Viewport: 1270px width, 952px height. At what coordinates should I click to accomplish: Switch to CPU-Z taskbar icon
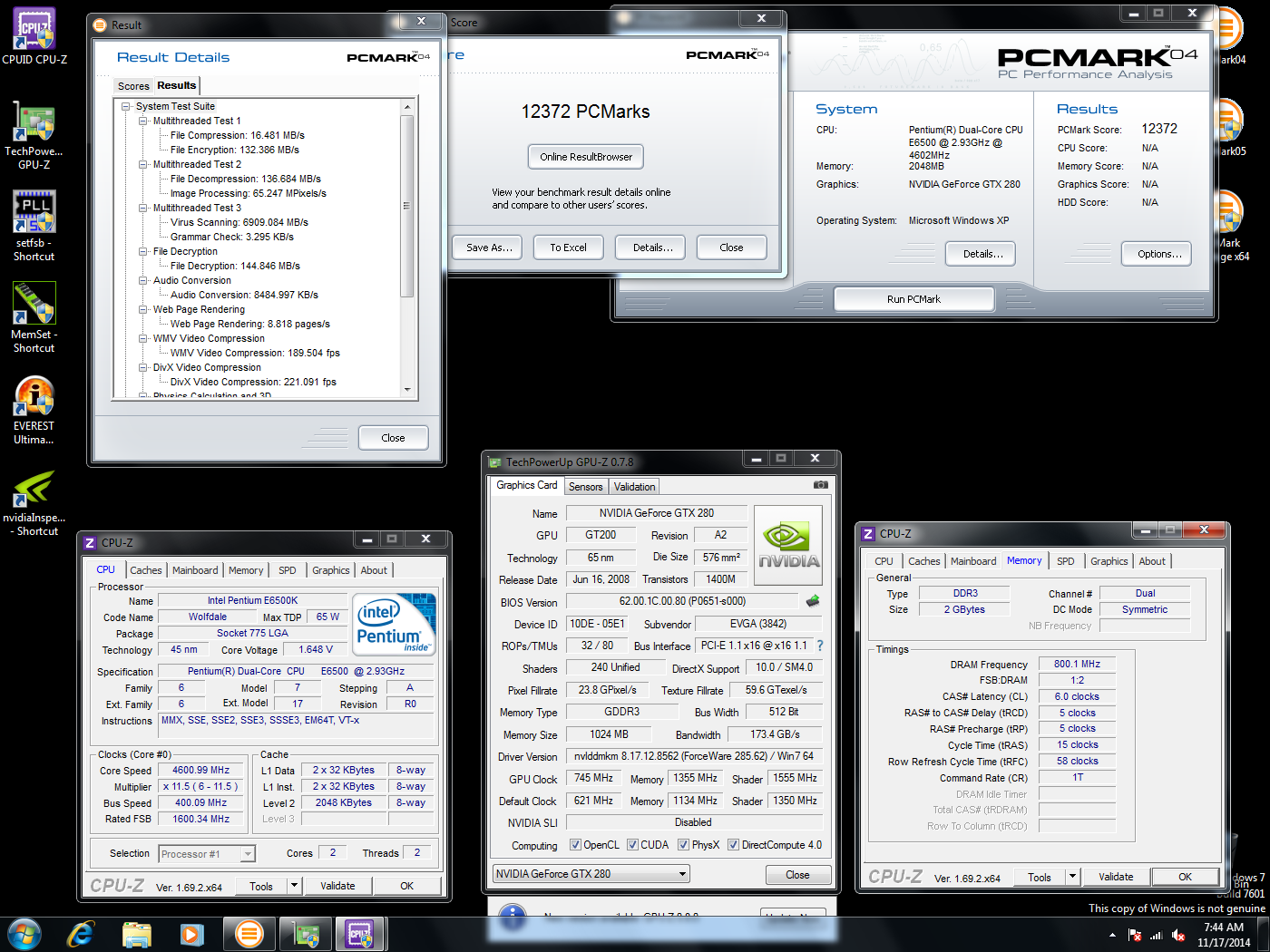[360, 934]
